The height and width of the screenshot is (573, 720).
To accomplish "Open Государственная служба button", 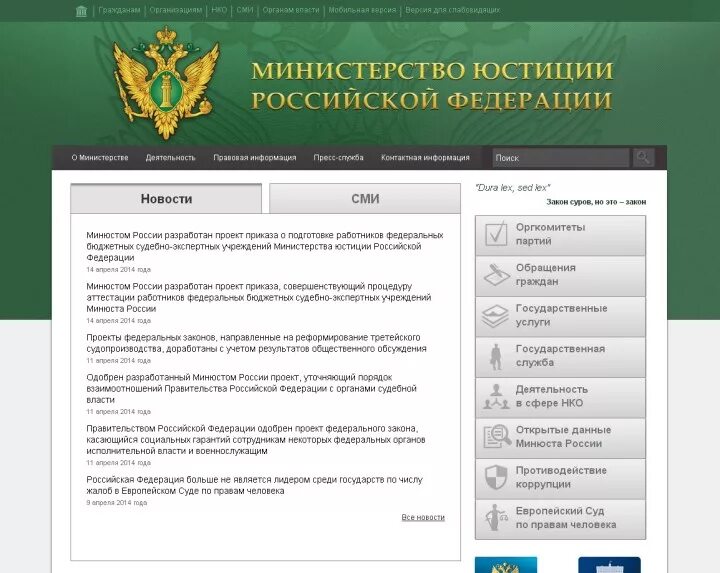I will [560, 357].
